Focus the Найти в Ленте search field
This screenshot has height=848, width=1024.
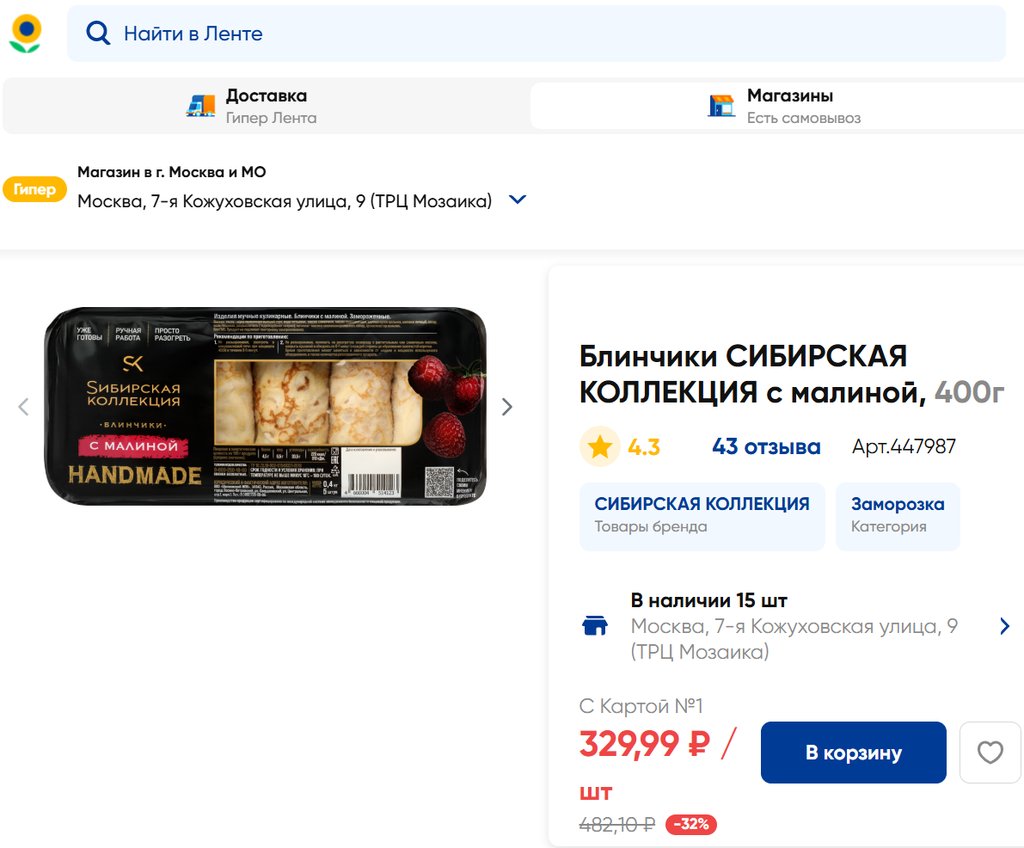pos(536,33)
